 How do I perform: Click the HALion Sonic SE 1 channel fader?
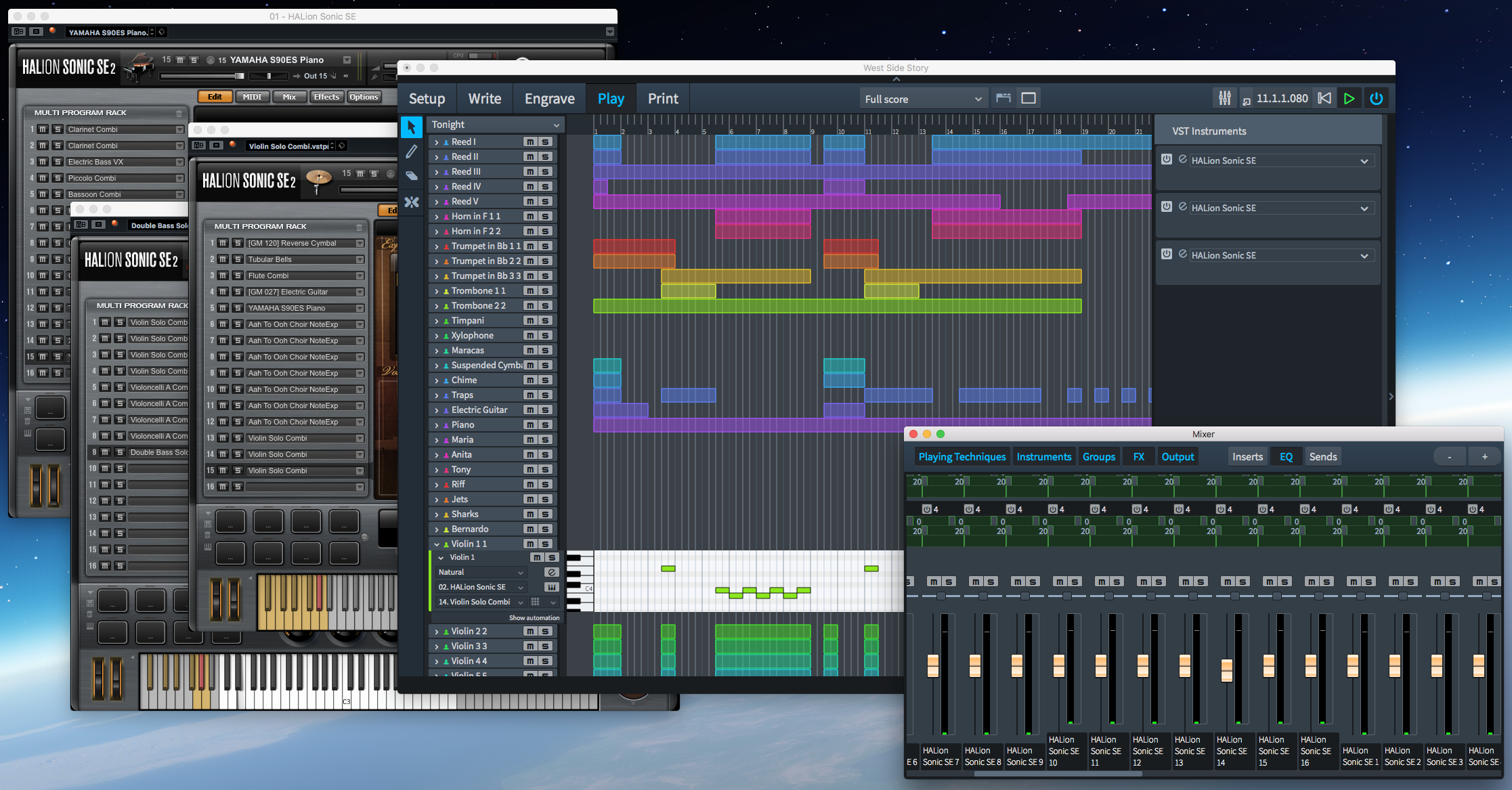point(1353,666)
